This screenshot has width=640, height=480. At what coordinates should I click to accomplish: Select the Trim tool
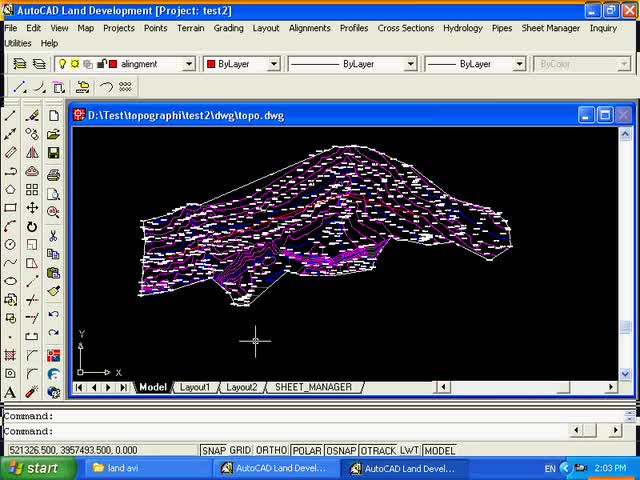pyautogui.click(x=32, y=300)
